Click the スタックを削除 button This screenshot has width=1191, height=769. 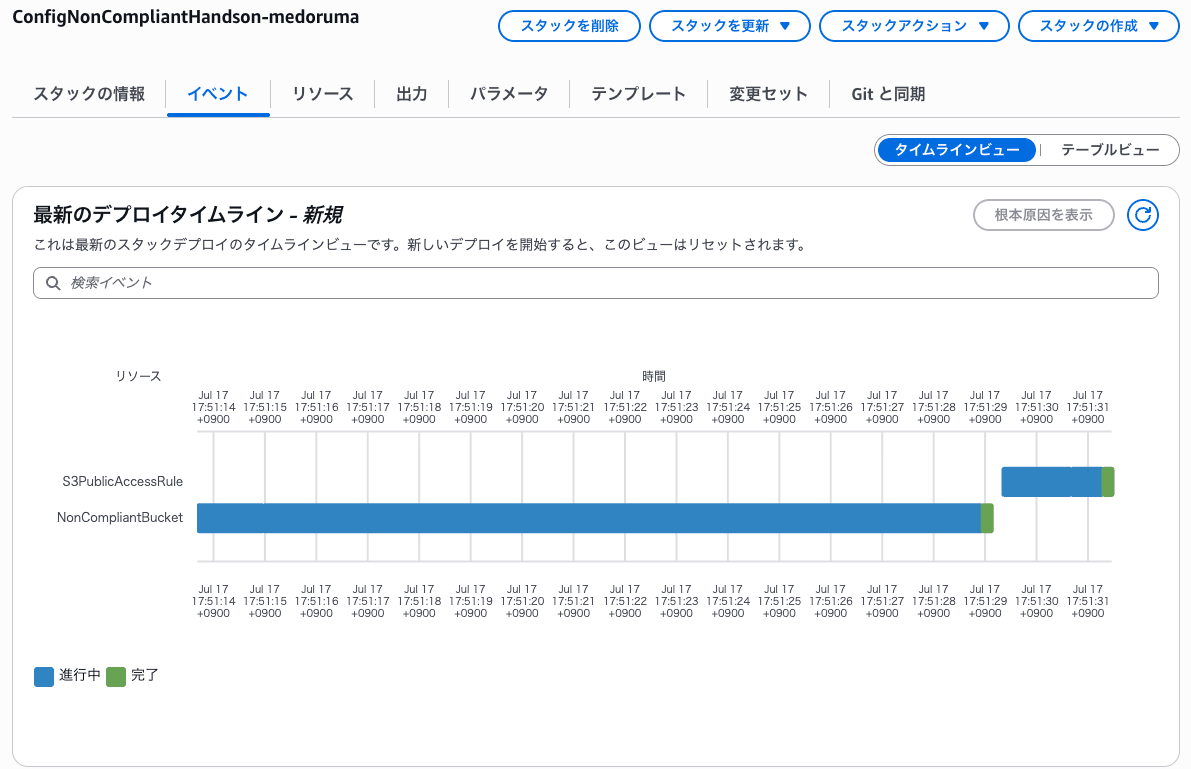point(569,26)
